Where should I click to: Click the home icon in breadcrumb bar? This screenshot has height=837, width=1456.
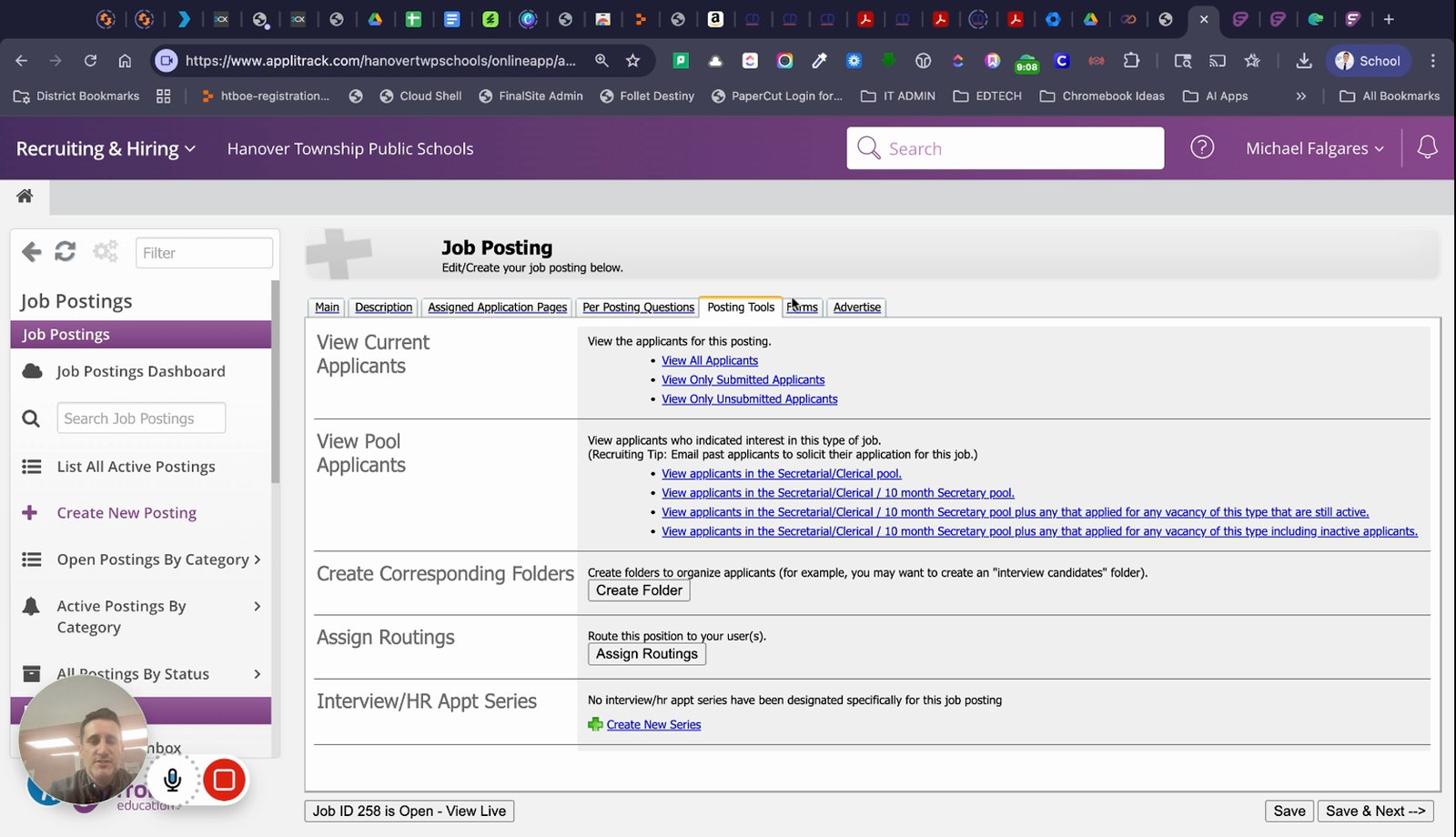tap(25, 196)
